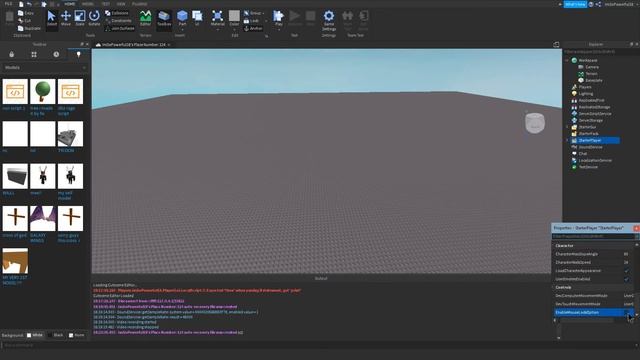
Task: Open the HOME ribbon tab
Action: click(x=70, y=4)
